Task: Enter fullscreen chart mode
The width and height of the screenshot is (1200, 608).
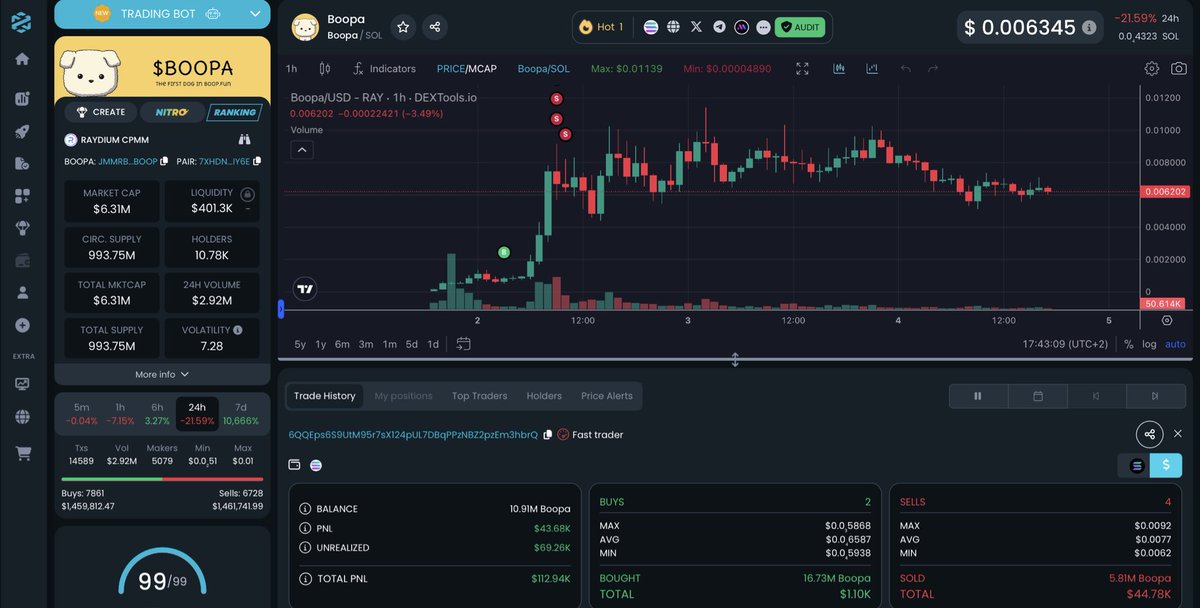Action: point(802,69)
